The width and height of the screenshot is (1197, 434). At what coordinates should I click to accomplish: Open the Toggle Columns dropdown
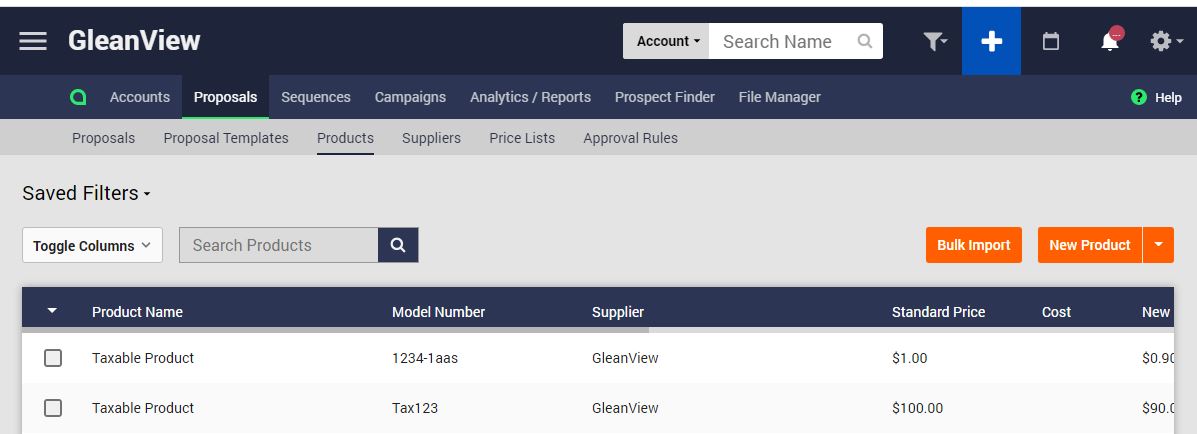click(x=92, y=246)
